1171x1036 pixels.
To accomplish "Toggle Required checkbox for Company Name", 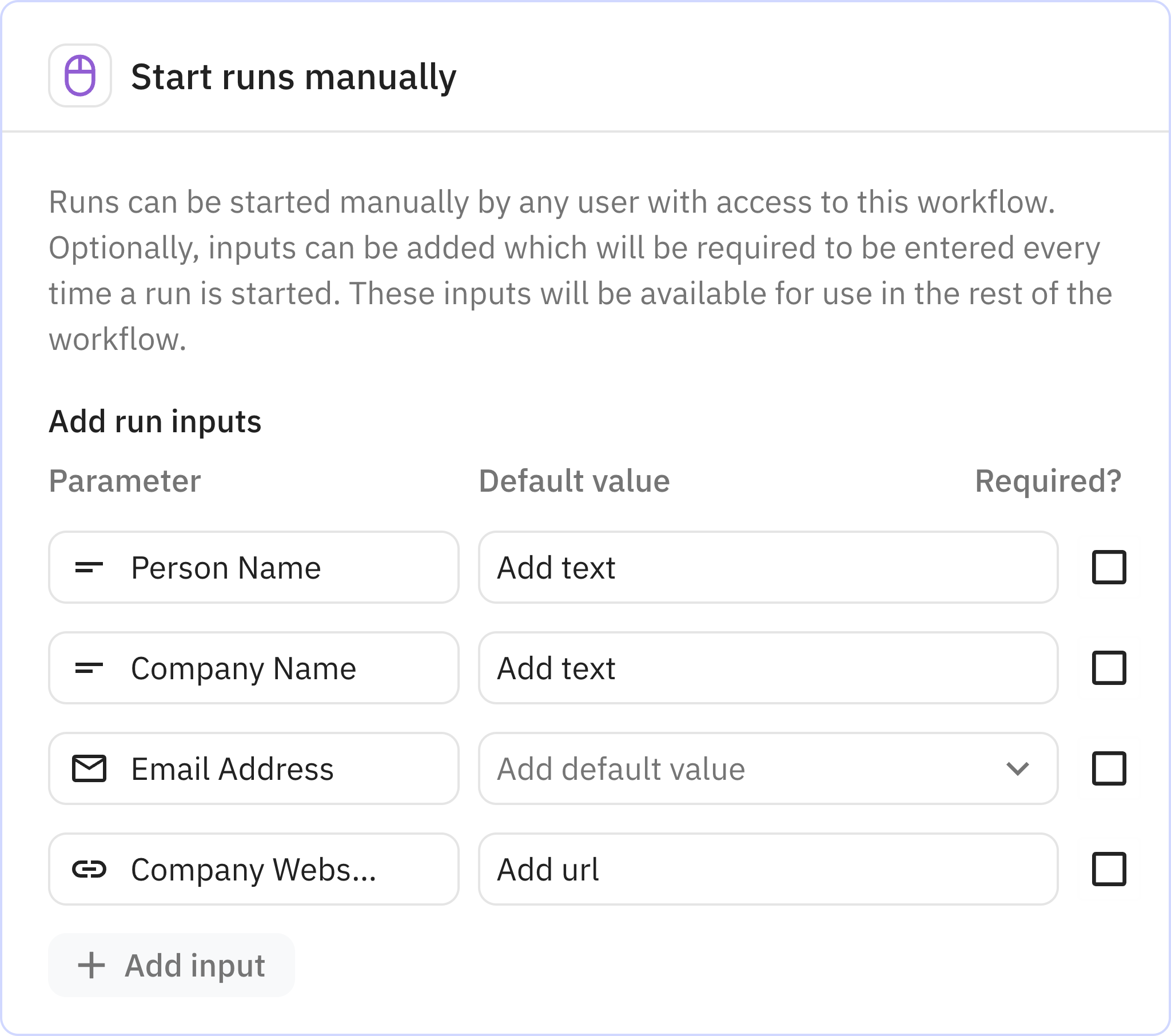I will pos(1109,668).
